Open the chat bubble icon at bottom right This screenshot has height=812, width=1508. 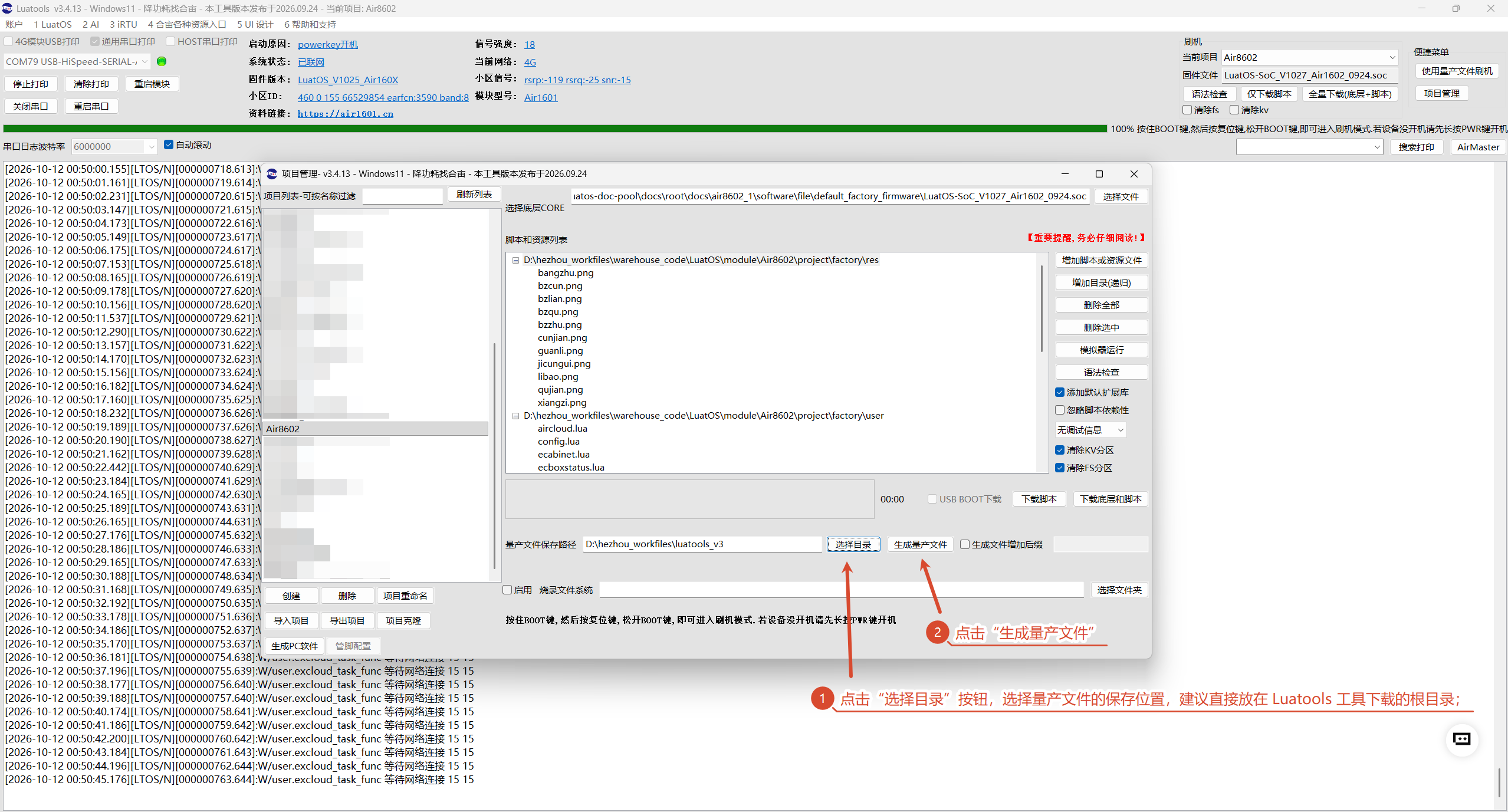click(x=1461, y=739)
